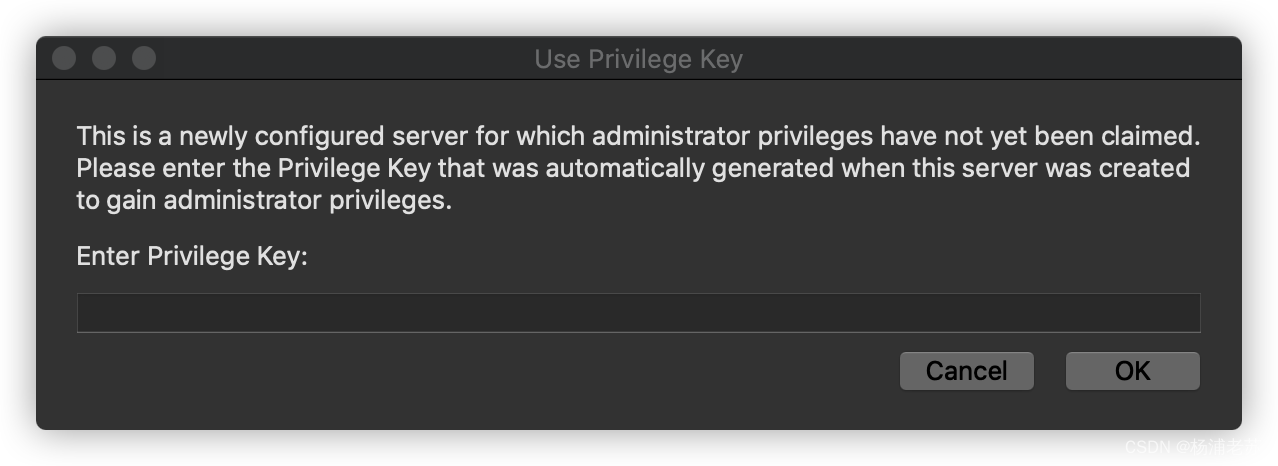Abort claiming admin privileges via Cancel

(x=966, y=371)
